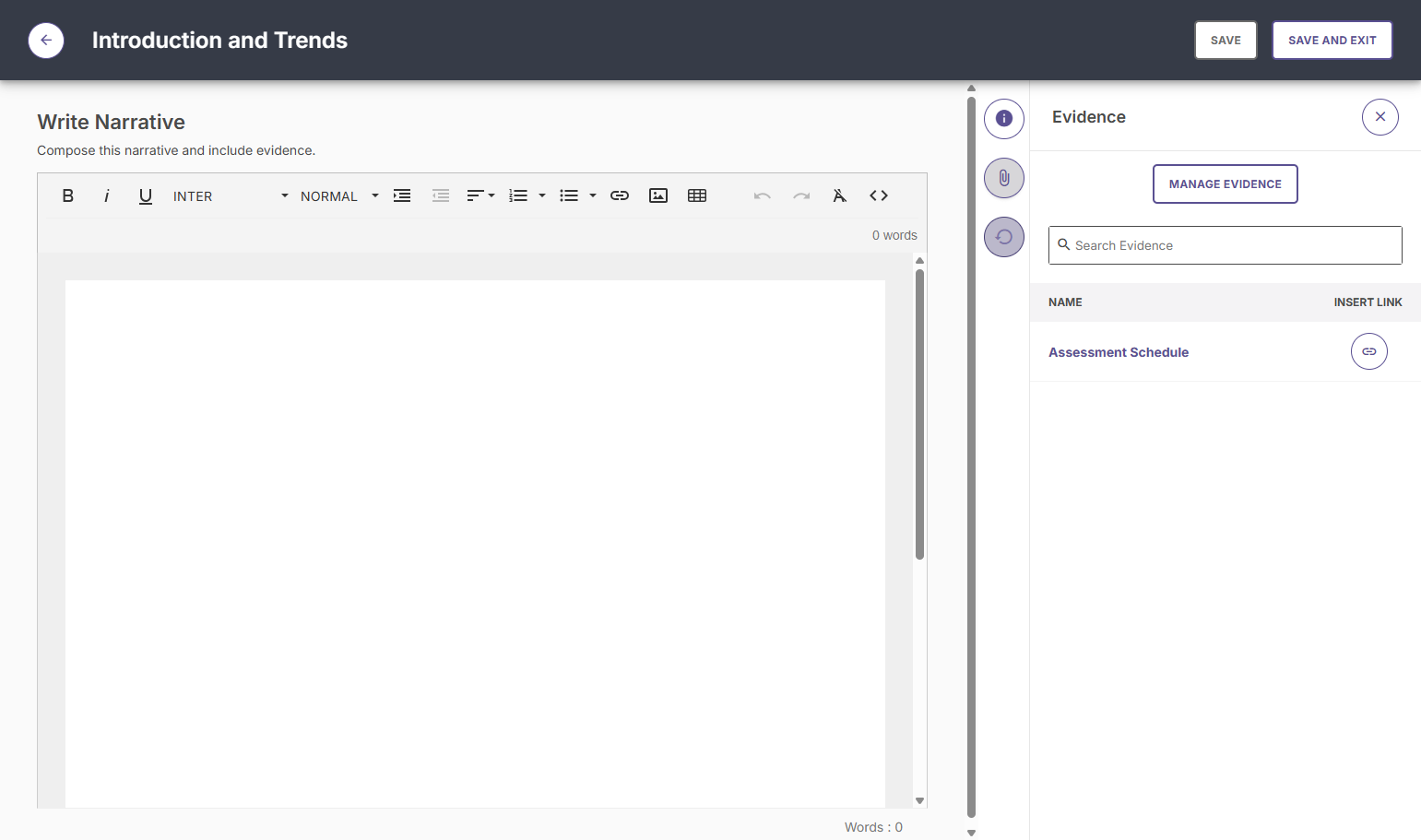Click SAVE AND EXIT
Screen dimensions: 1421x840
pyautogui.click(x=1332, y=41)
